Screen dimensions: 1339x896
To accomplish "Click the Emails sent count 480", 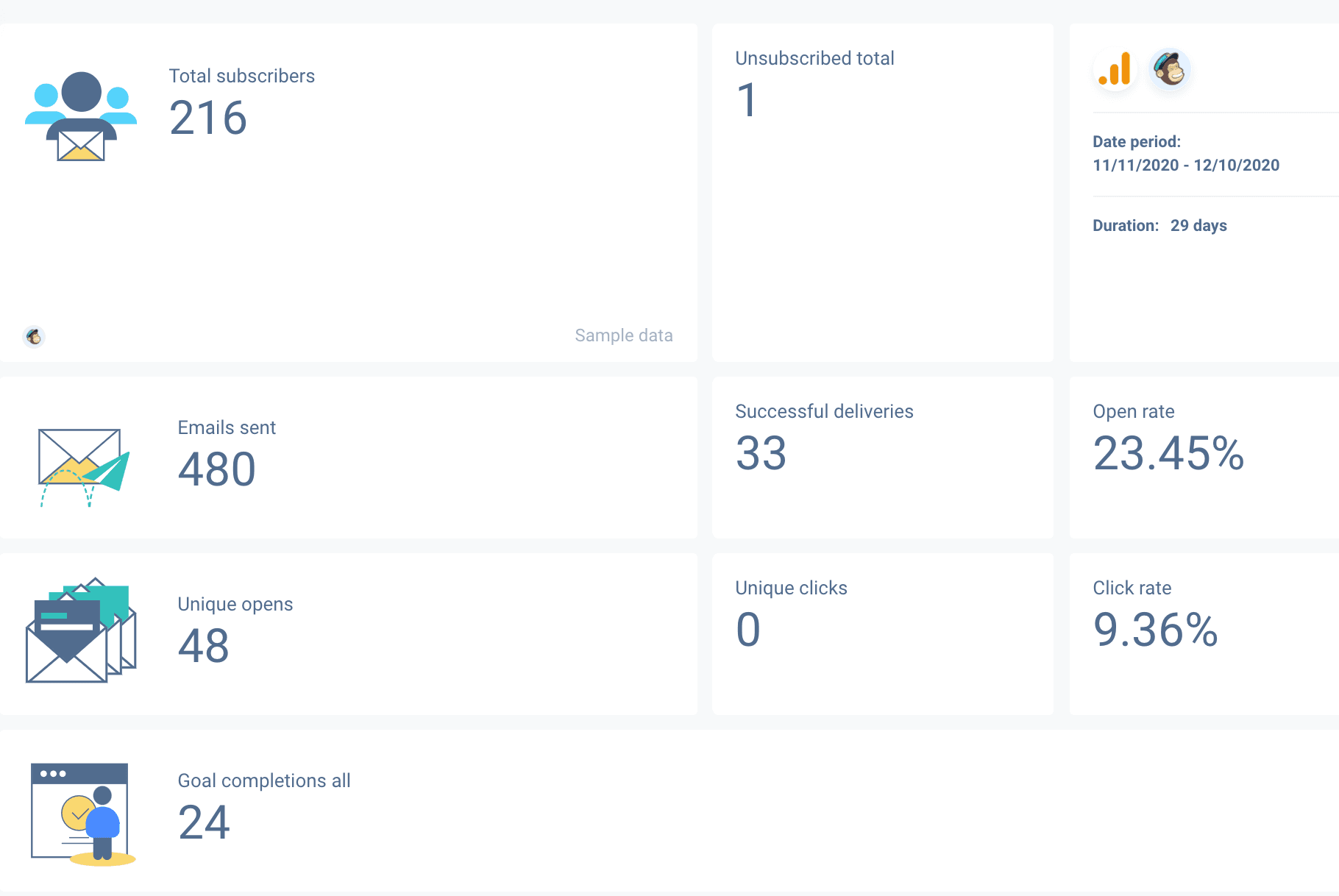I will (216, 469).
